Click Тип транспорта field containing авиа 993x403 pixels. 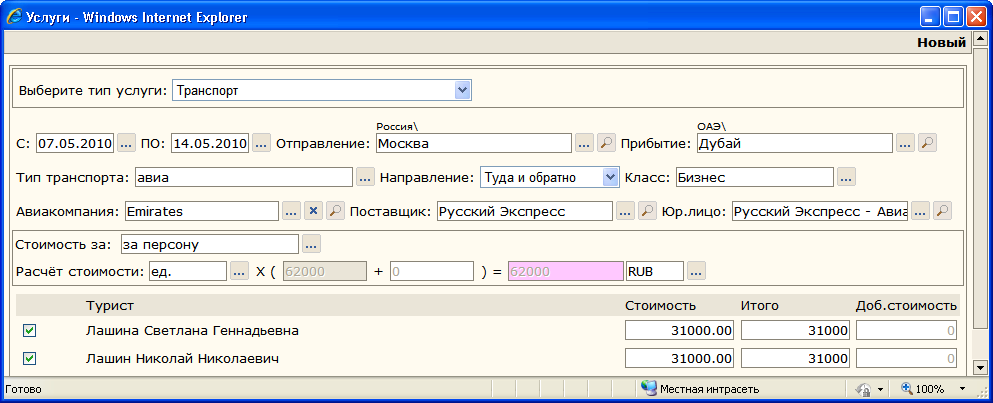click(x=244, y=177)
